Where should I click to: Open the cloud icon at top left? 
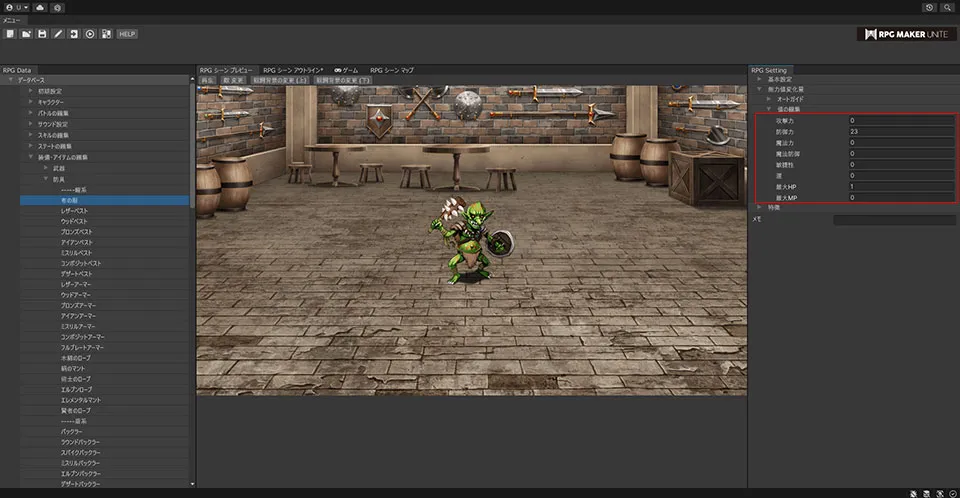coord(39,7)
